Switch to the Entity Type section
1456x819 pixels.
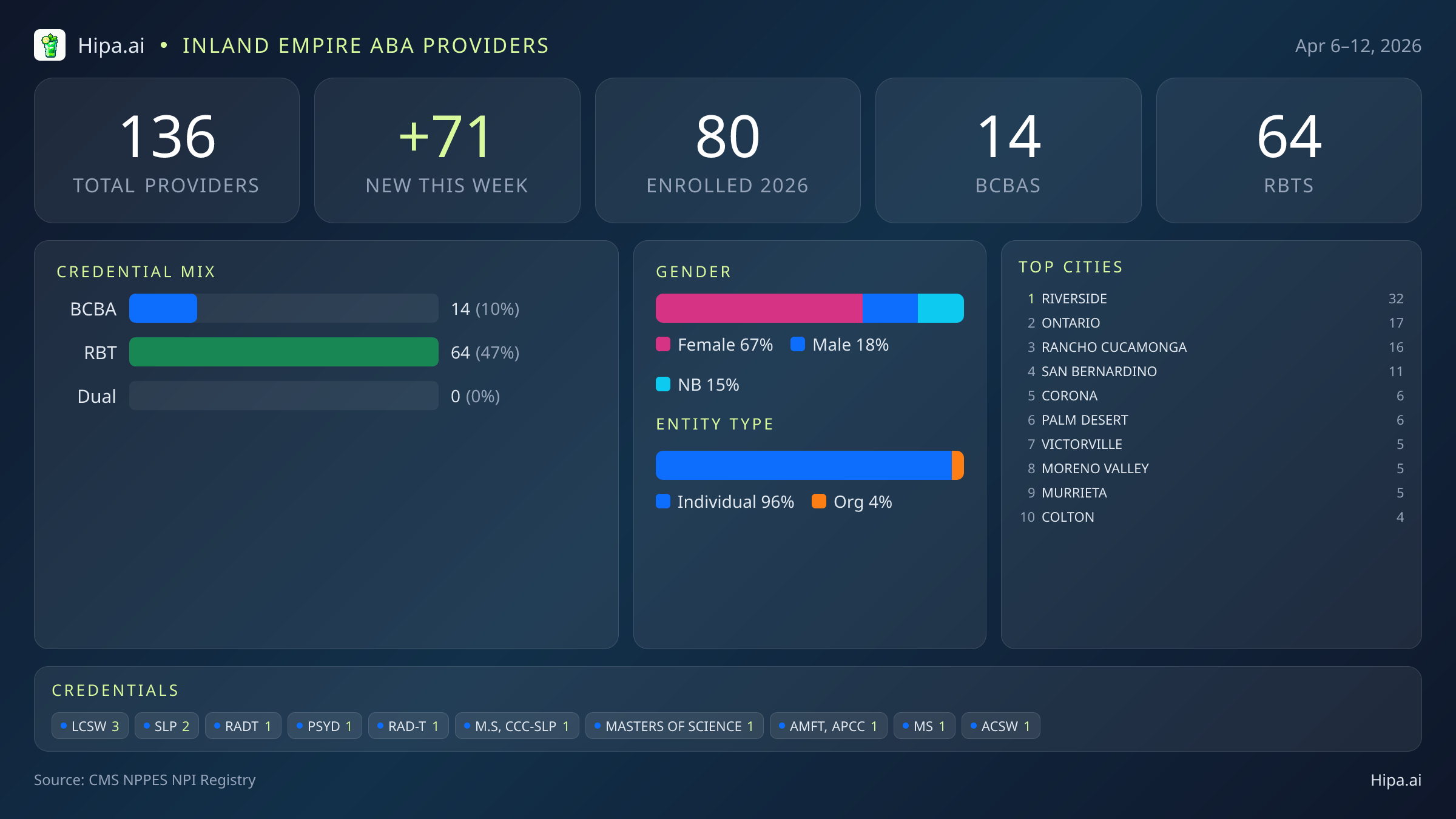coord(714,423)
